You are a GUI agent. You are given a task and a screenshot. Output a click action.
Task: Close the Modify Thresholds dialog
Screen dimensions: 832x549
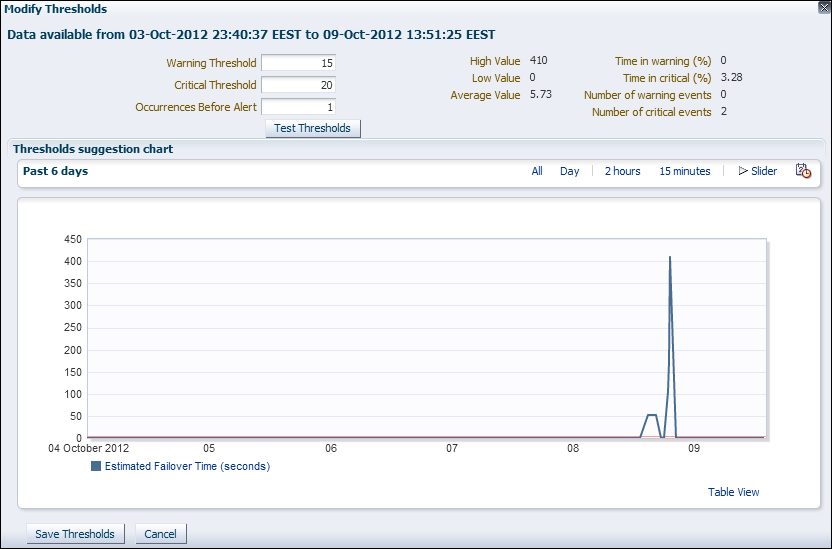pos(825,7)
